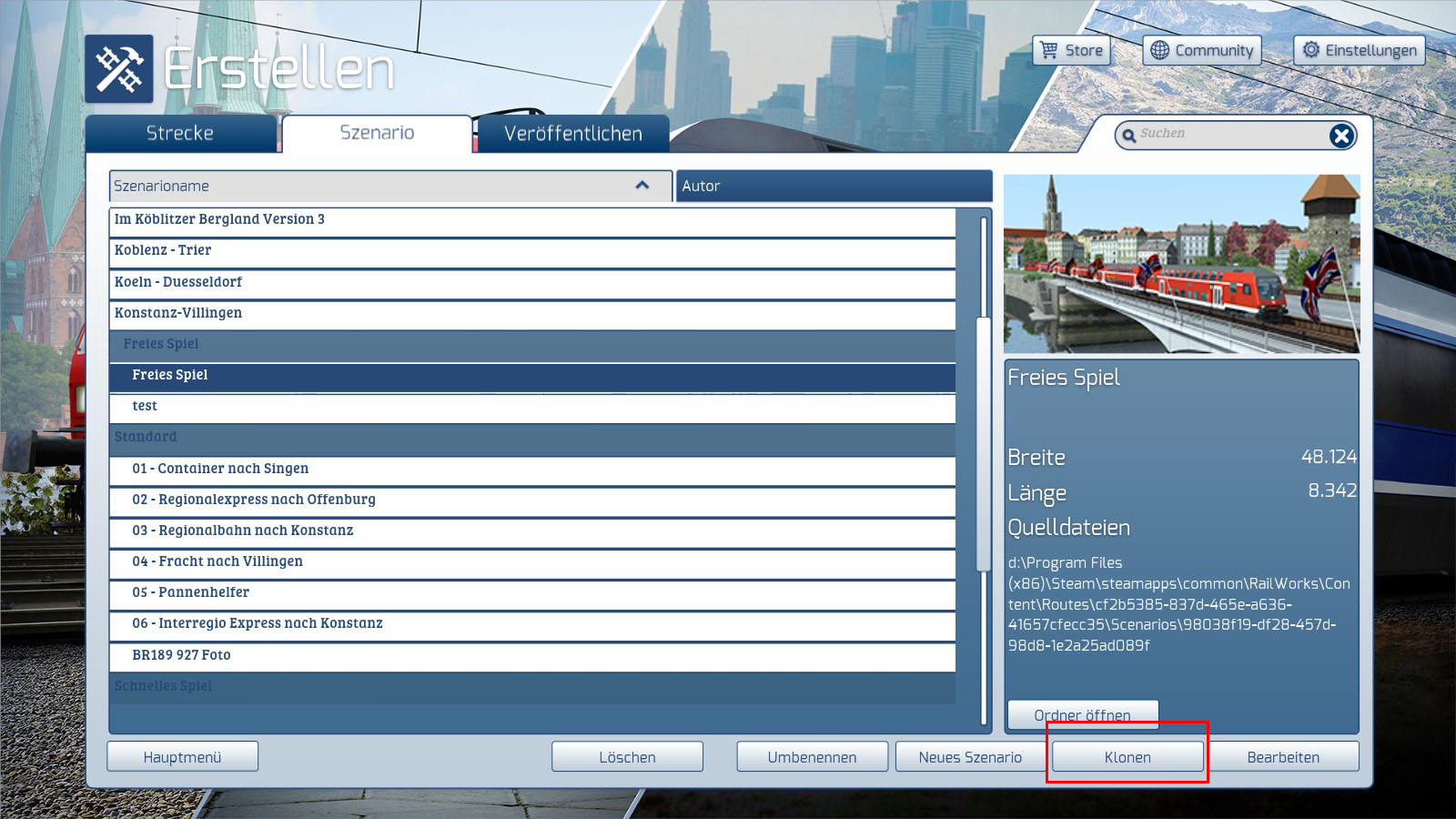This screenshot has width=1456, height=819.
Task: Select the Szenario tab
Action: click(x=377, y=134)
